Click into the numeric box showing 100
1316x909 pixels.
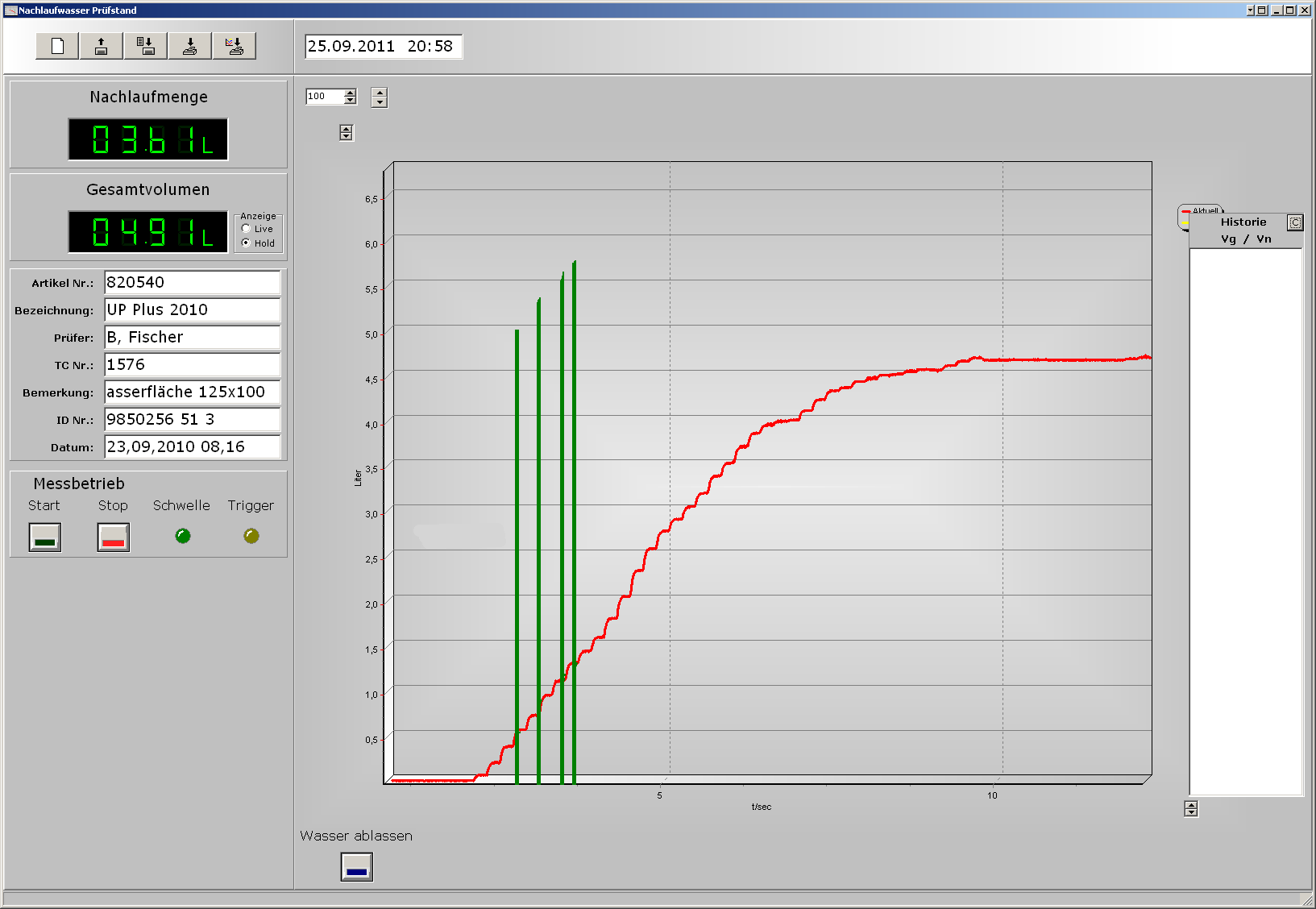(x=324, y=97)
